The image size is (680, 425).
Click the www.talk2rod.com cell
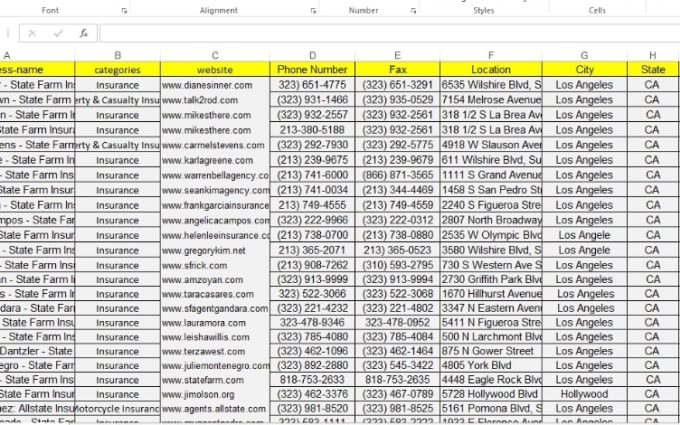tap(215, 100)
